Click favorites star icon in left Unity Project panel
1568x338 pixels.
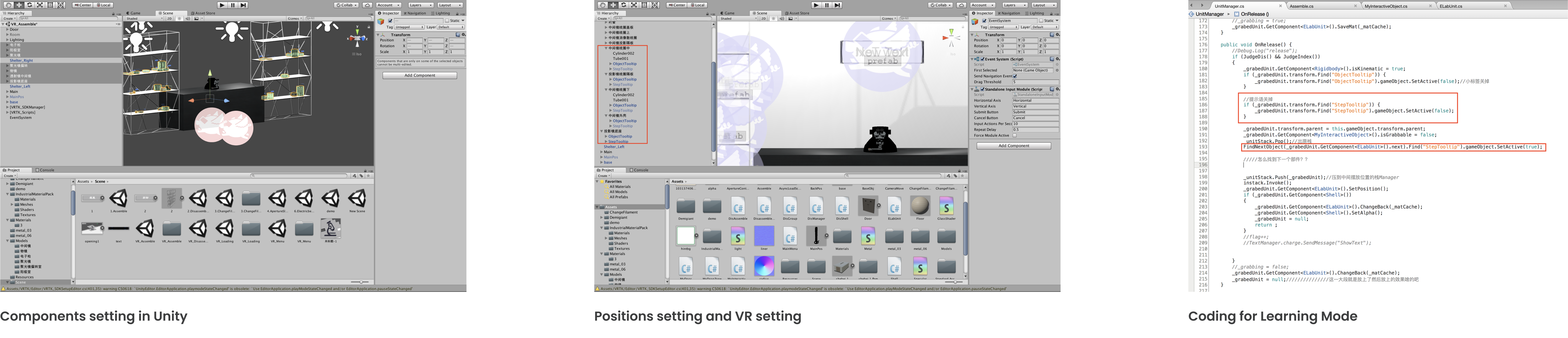[368, 175]
